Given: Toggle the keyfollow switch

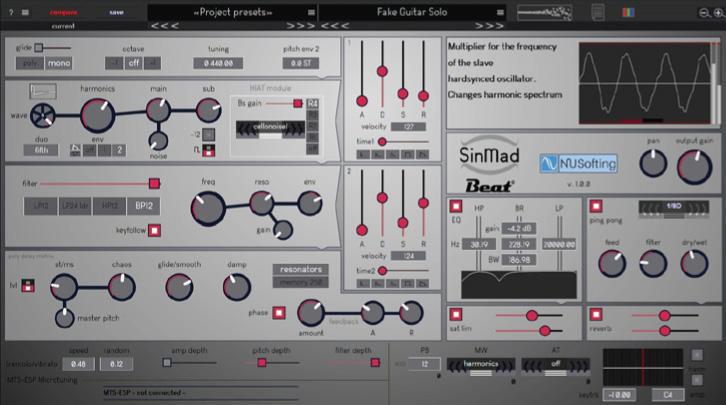Looking at the screenshot, I should click(x=155, y=230).
